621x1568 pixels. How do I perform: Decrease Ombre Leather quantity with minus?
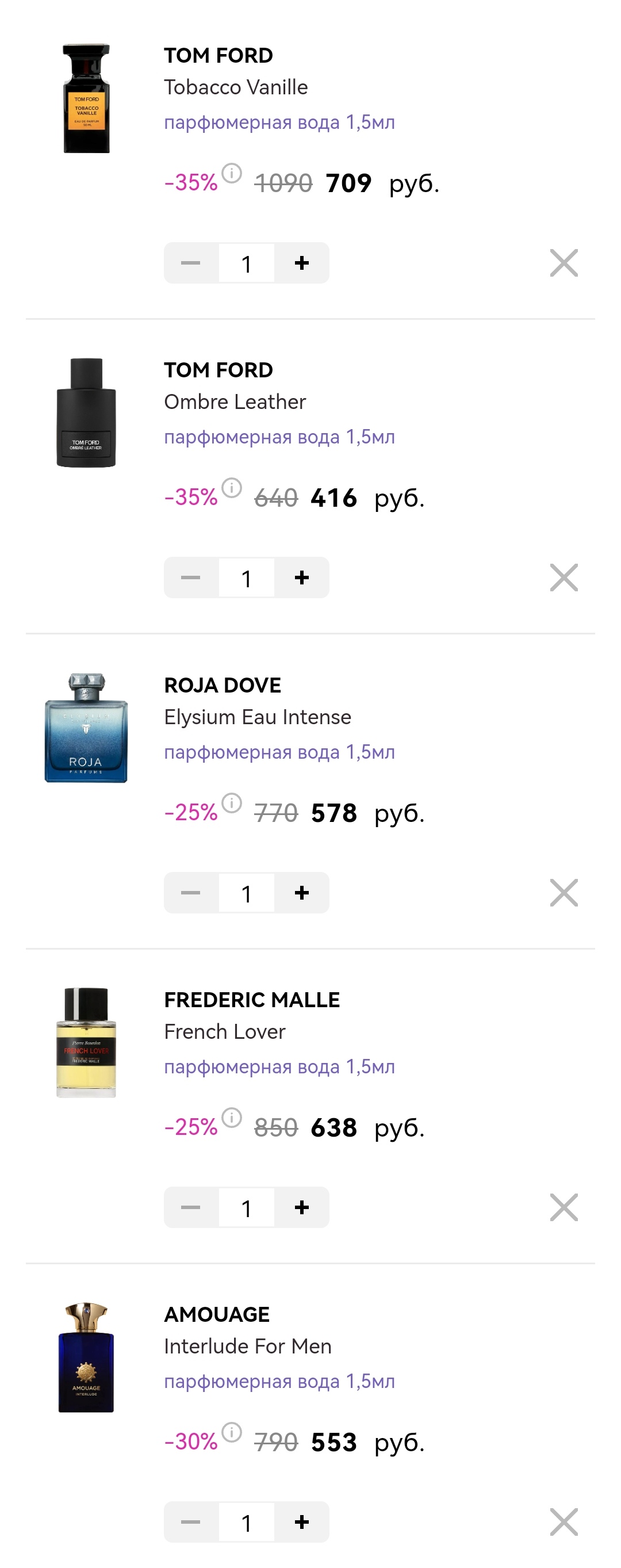click(190, 578)
